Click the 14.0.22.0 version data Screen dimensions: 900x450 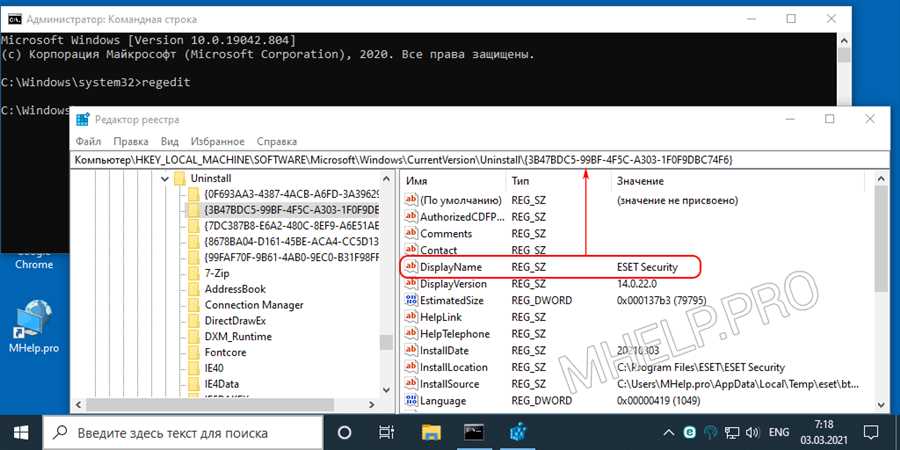point(638,284)
